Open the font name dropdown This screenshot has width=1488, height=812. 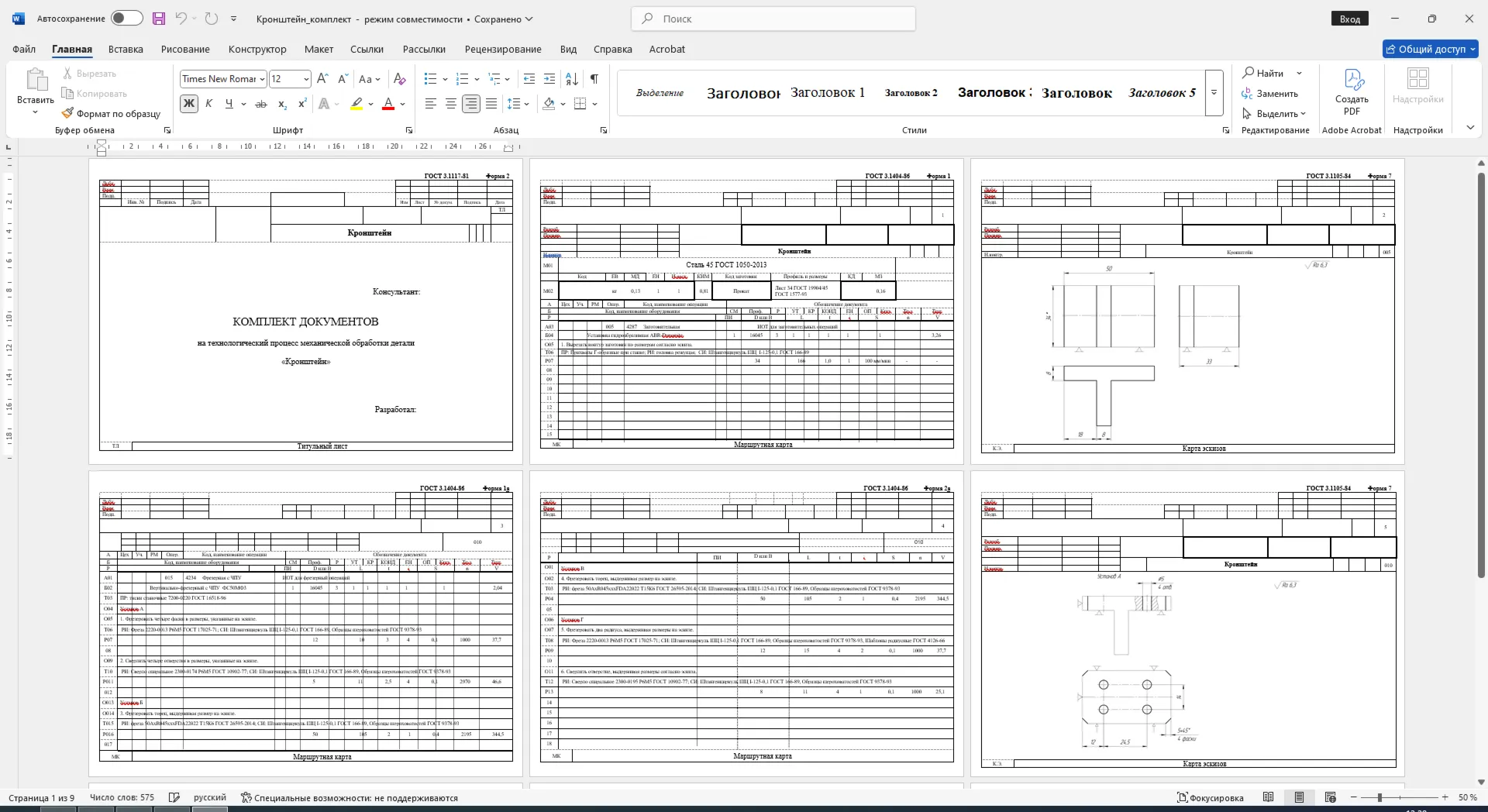[262, 79]
